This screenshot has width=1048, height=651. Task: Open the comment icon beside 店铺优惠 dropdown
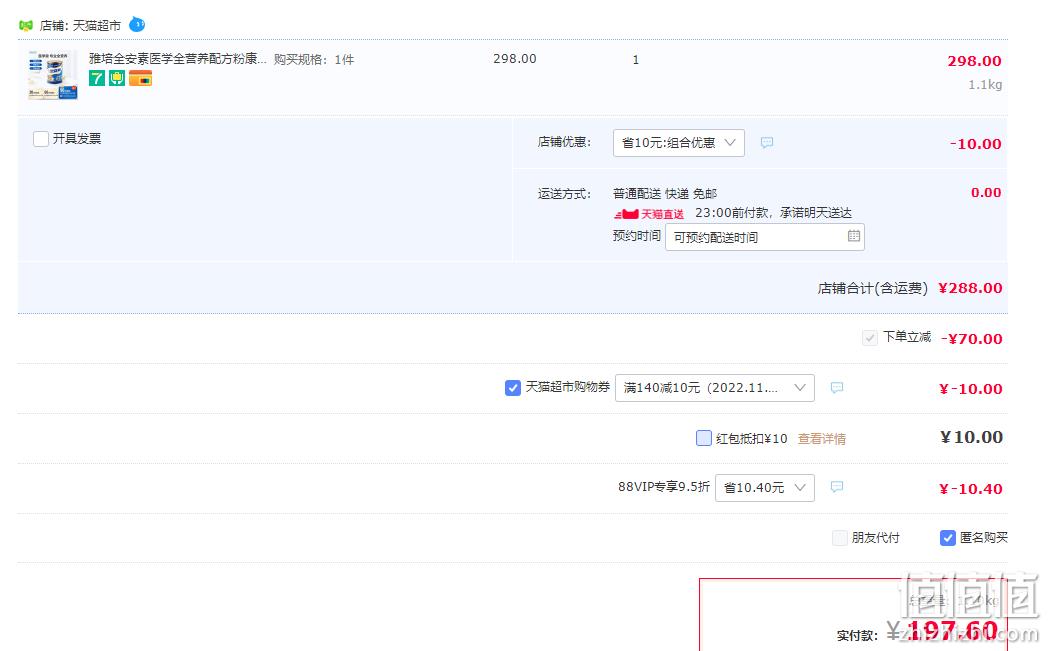[767, 142]
